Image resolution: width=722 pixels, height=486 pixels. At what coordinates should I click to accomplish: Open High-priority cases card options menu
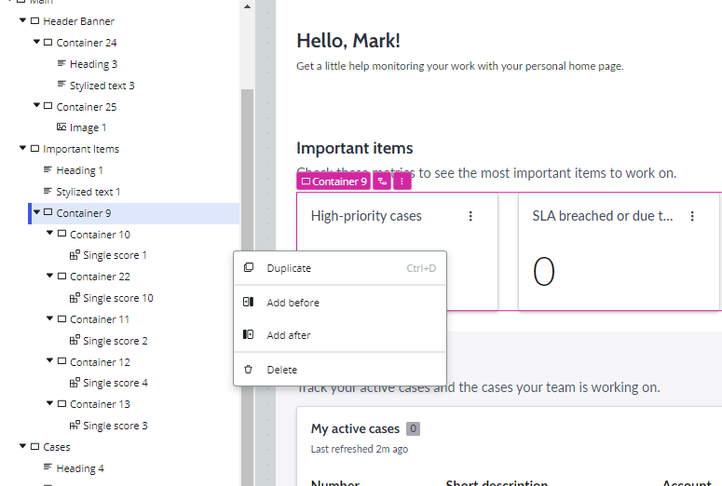471,216
